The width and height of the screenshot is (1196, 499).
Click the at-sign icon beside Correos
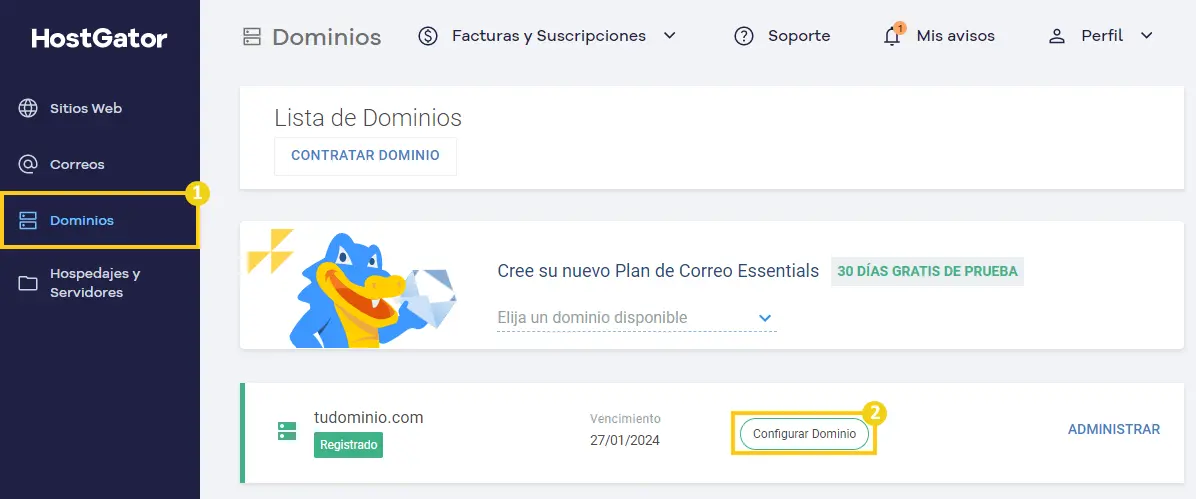pyautogui.click(x=27, y=164)
